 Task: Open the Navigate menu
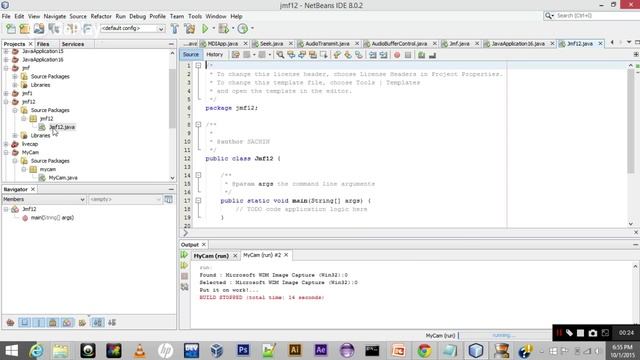coord(55,16)
